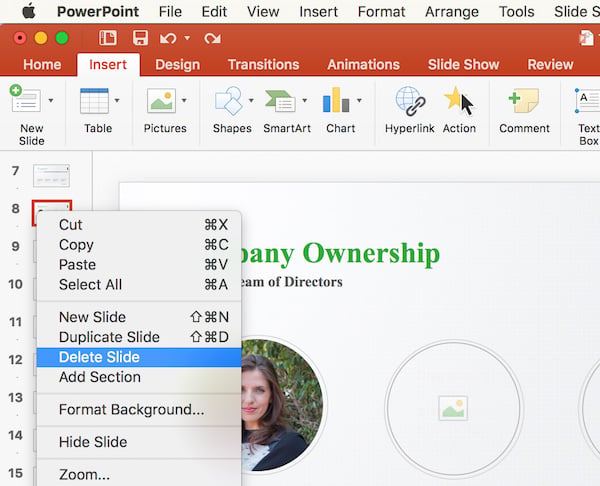
Task: Click the woman's circular photo
Action: pyautogui.click(x=282, y=405)
